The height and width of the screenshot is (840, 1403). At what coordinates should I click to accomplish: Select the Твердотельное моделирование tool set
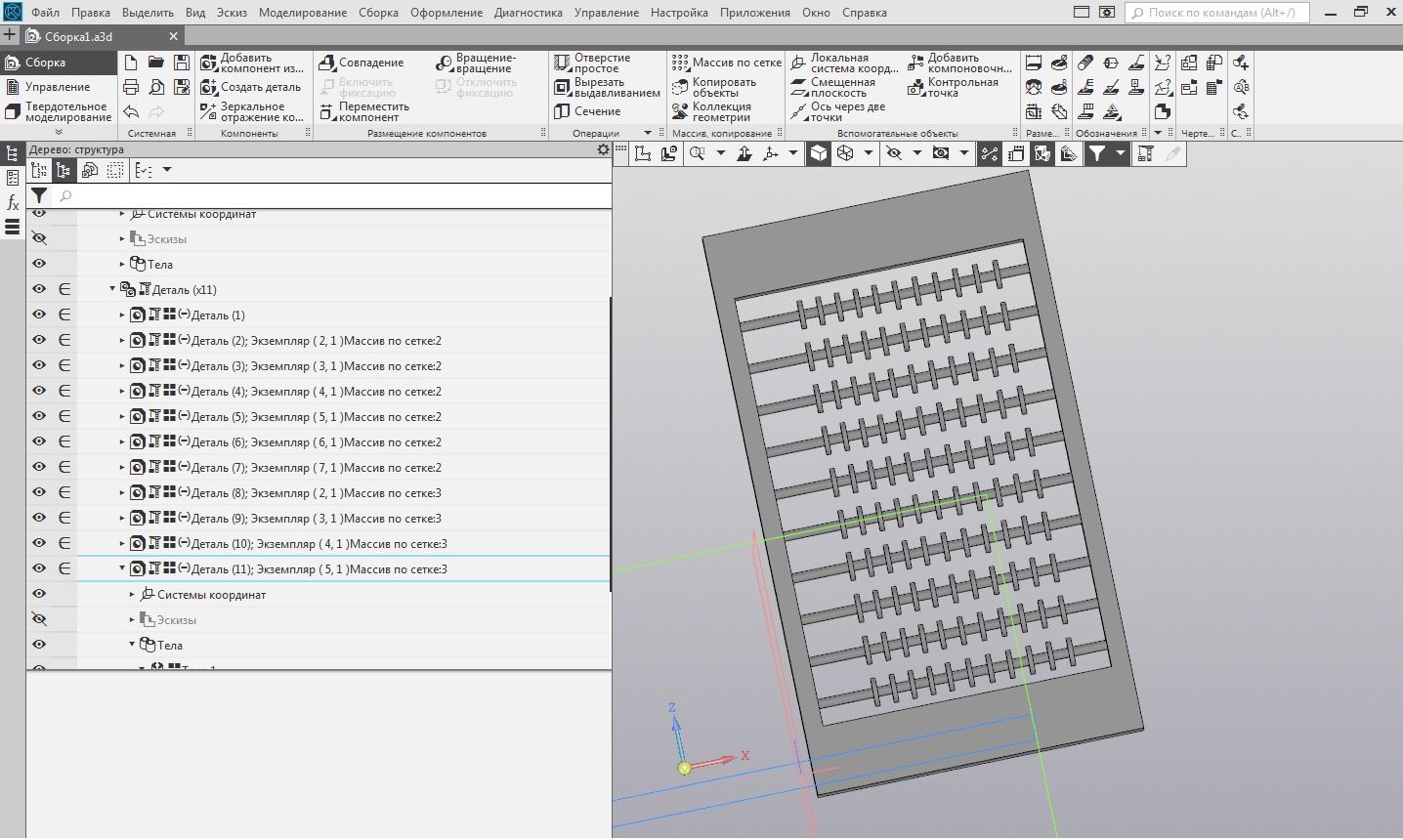point(59,111)
